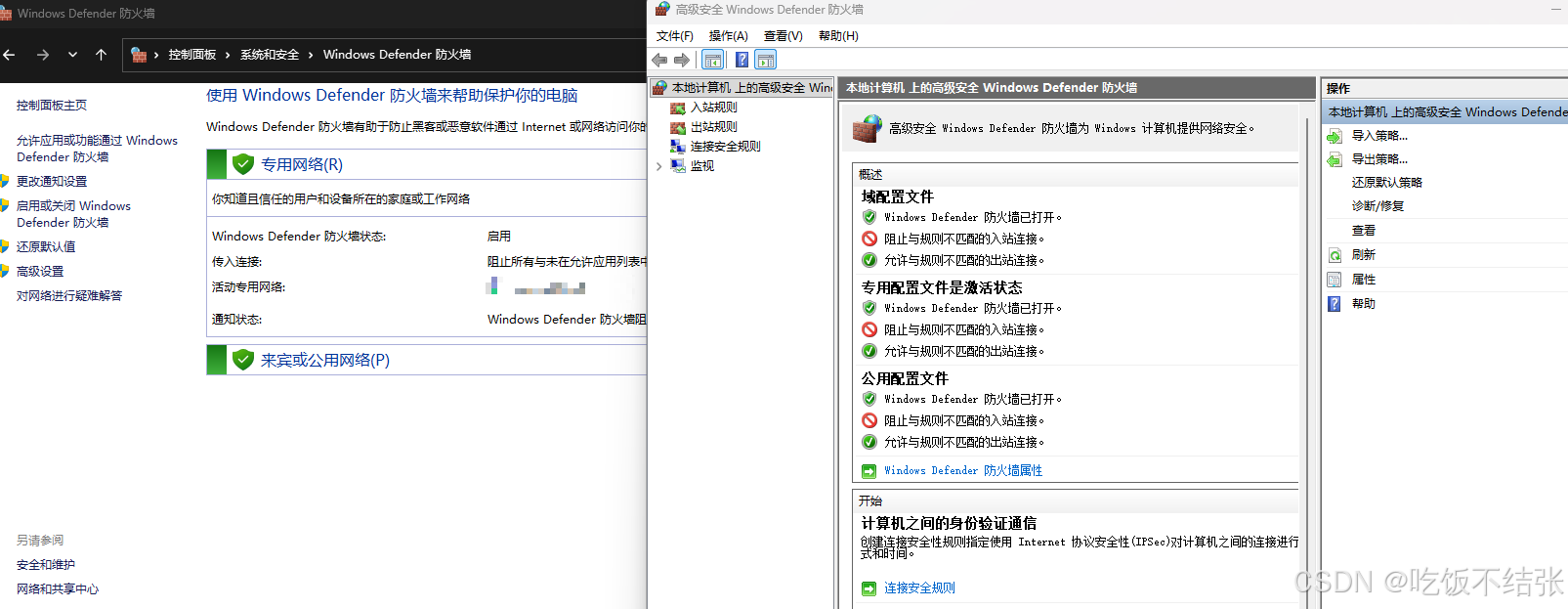Screen dimensions: 1568x609
Task: Select the root node 本地计算机 上的高级安全 in tree
Action: [x=742, y=88]
